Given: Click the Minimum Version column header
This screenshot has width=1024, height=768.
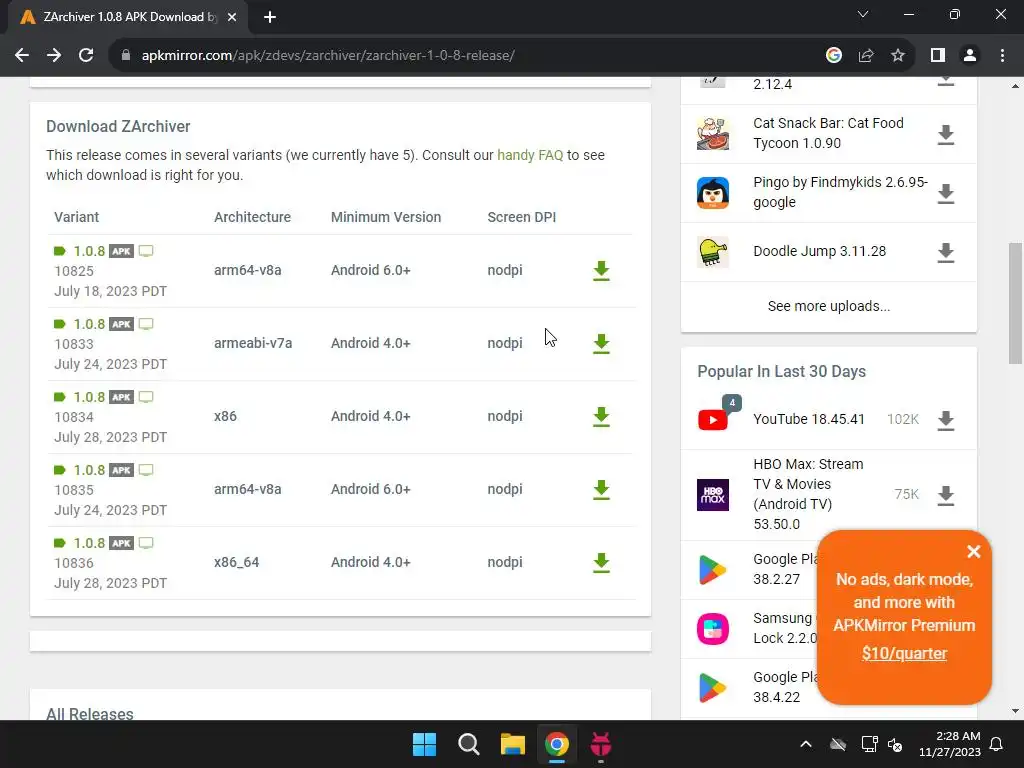Looking at the screenshot, I should pos(386,217).
